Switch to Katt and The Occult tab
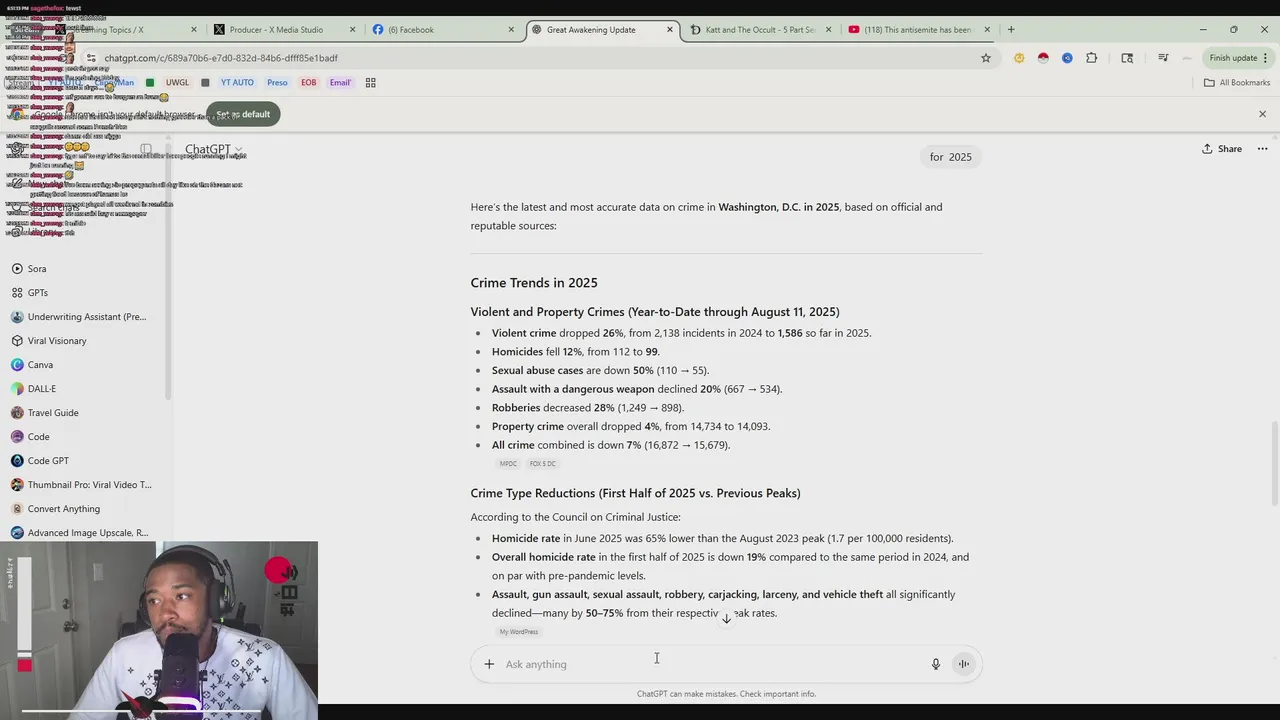Image resolution: width=1280 pixels, height=720 pixels. [760, 30]
